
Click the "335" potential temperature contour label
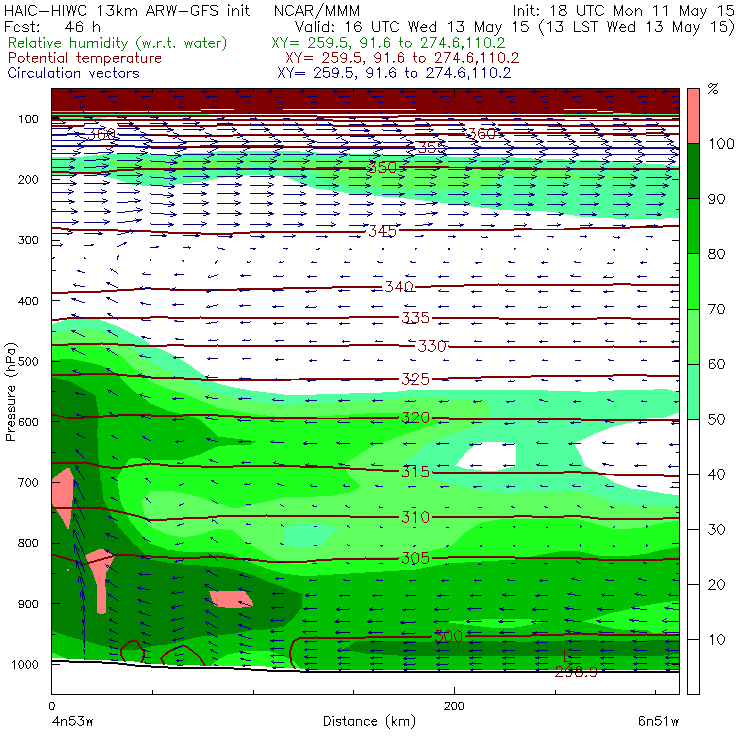point(416,318)
